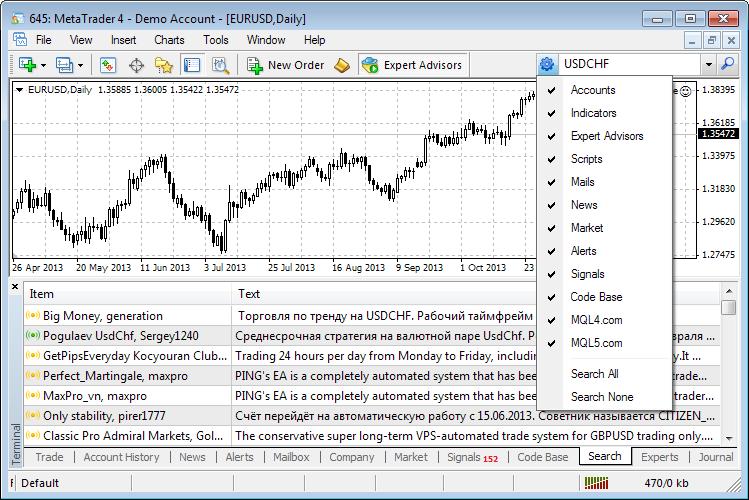Close the Terminal panel with X
Image resolution: width=749 pixels, height=500 pixels.
[15, 287]
